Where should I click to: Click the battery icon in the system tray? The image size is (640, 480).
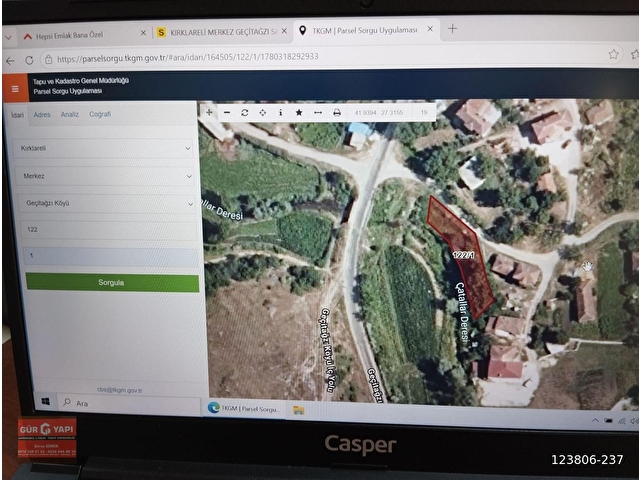click(x=608, y=420)
